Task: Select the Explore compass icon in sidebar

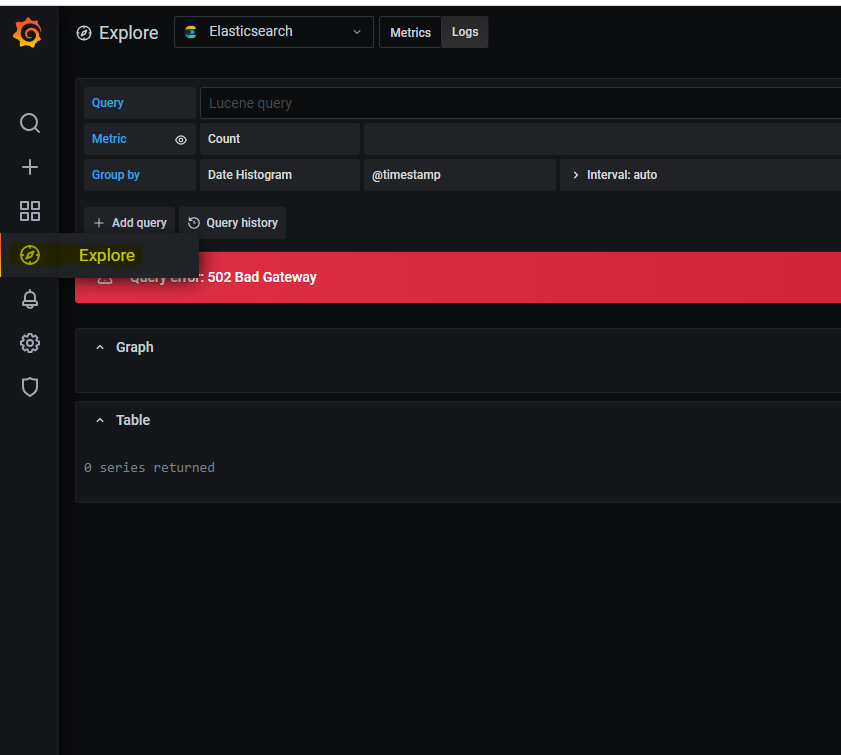Action: coord(29,255)
